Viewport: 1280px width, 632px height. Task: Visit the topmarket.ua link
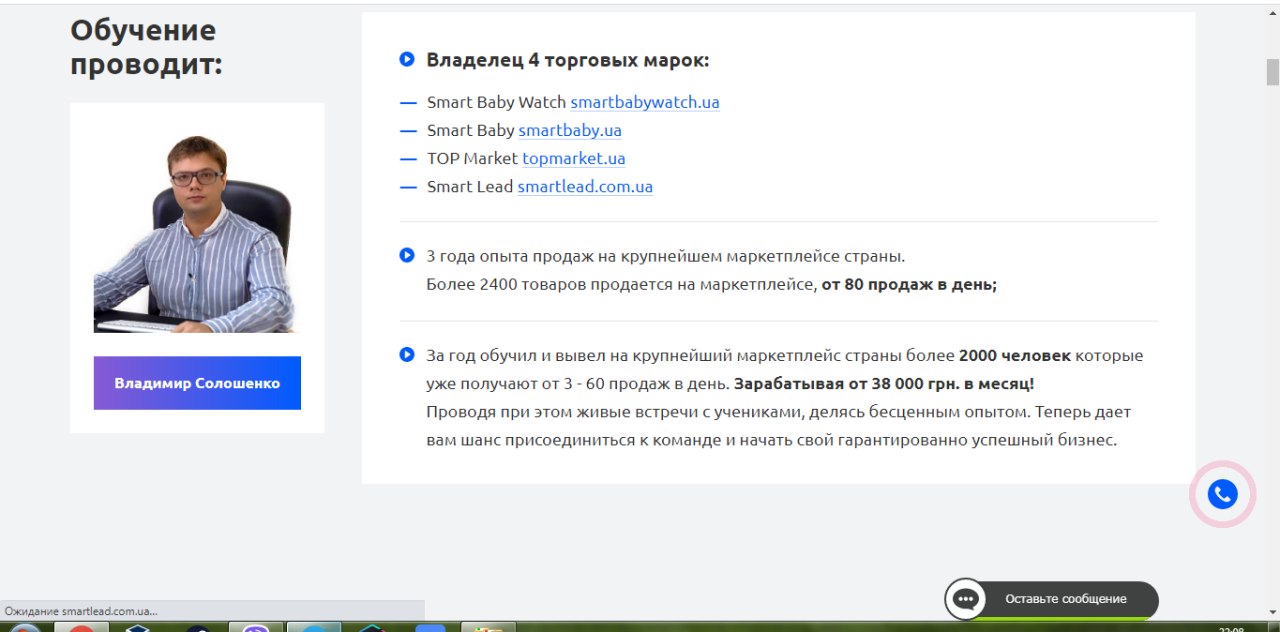tap(574, 158)
